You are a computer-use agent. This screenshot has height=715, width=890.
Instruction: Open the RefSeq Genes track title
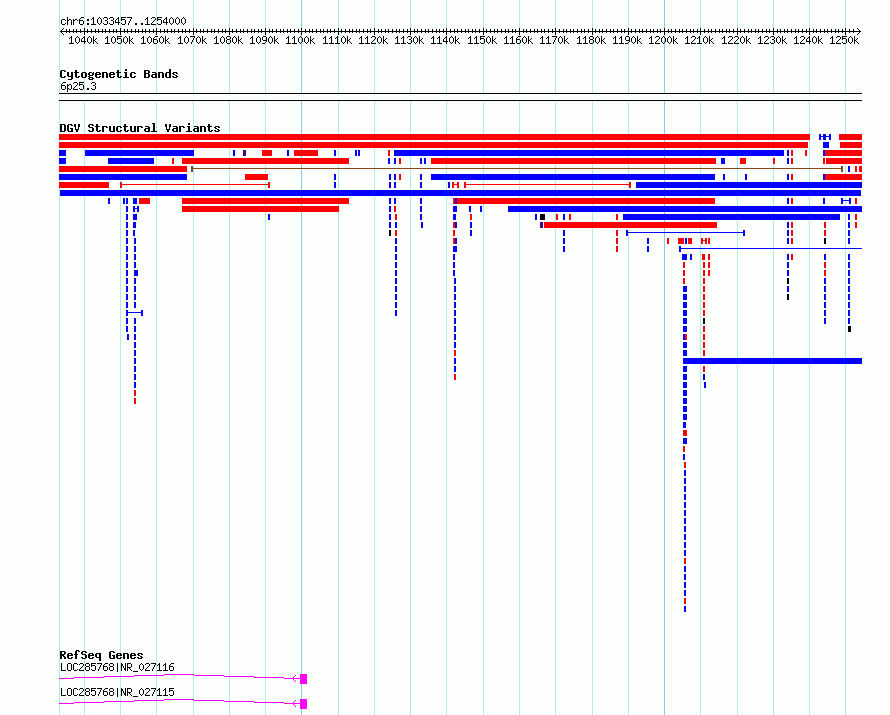tap(101, 655)
